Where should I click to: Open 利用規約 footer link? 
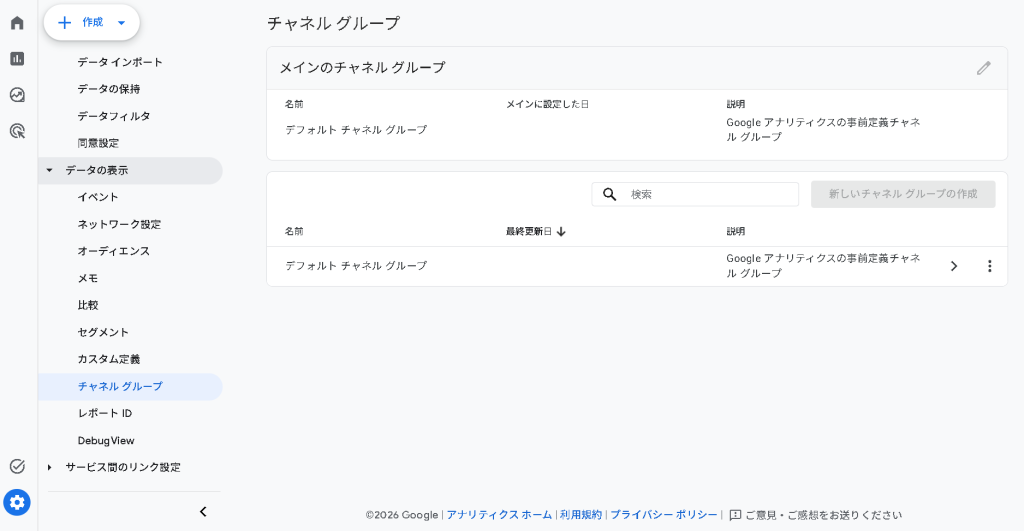tap(581, 515)
